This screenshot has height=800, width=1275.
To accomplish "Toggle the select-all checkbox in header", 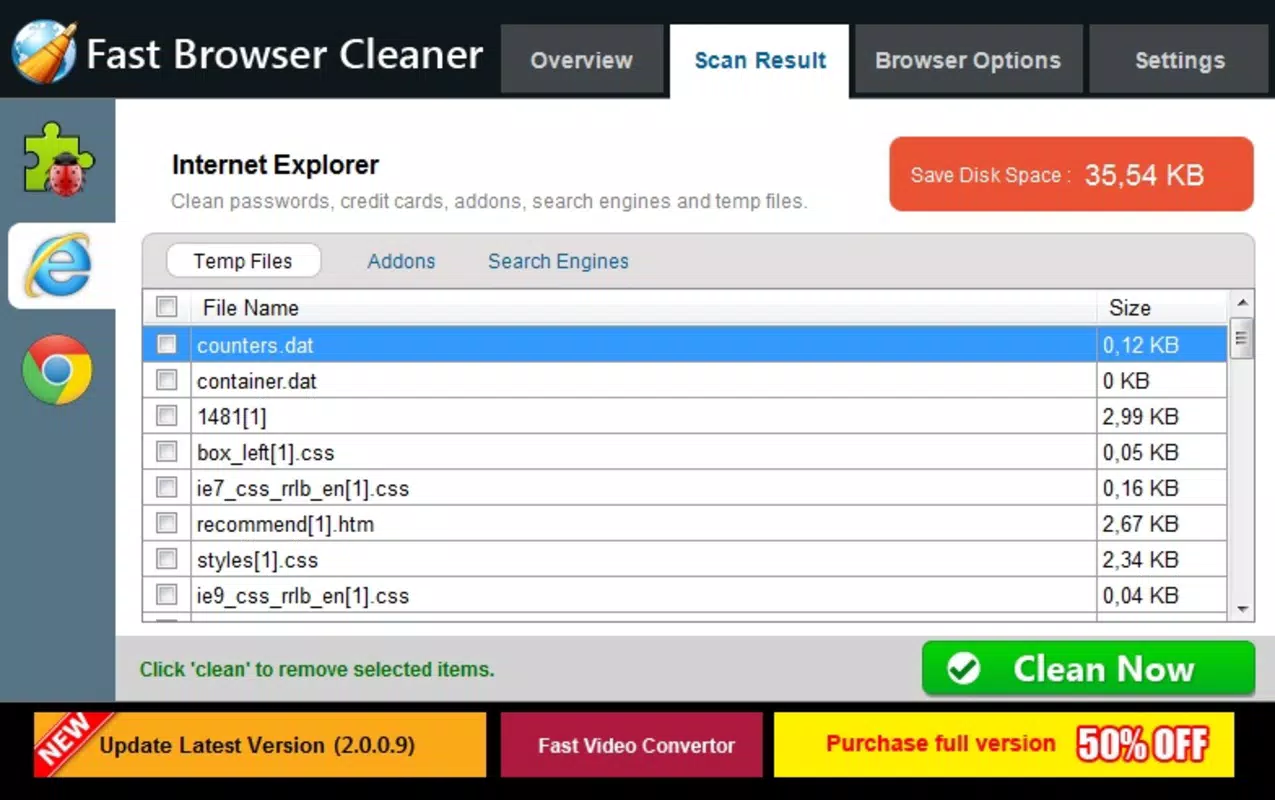I will point(167,307).
